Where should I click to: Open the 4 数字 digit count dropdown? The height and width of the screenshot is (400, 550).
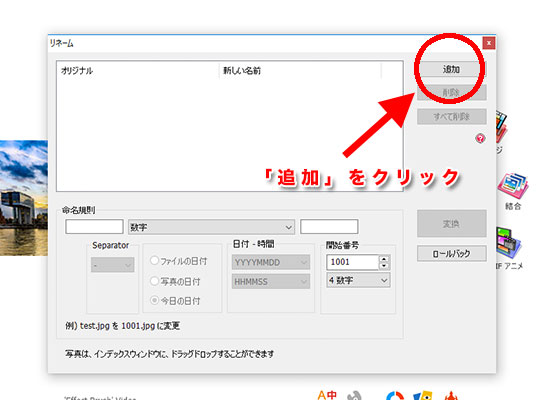(358, 280)
